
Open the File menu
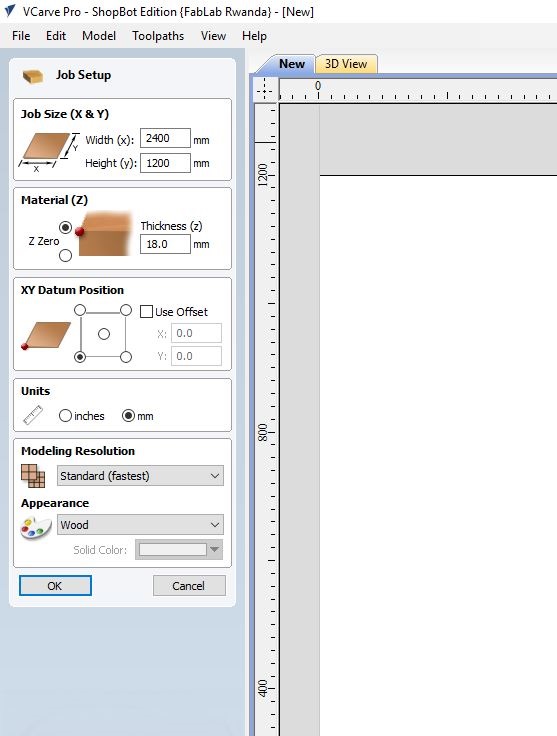pyautogui.click(x=21, y=36)
